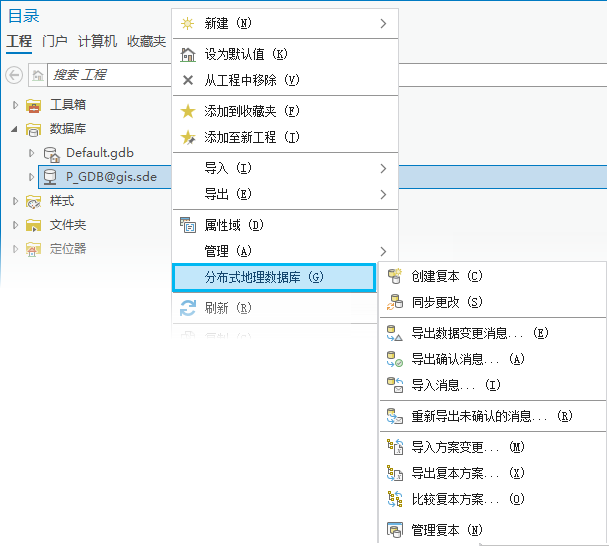This screenshot has height=546, width=609.
Task: Collapse the 数据库 tree node
Action: click(15, 129)
